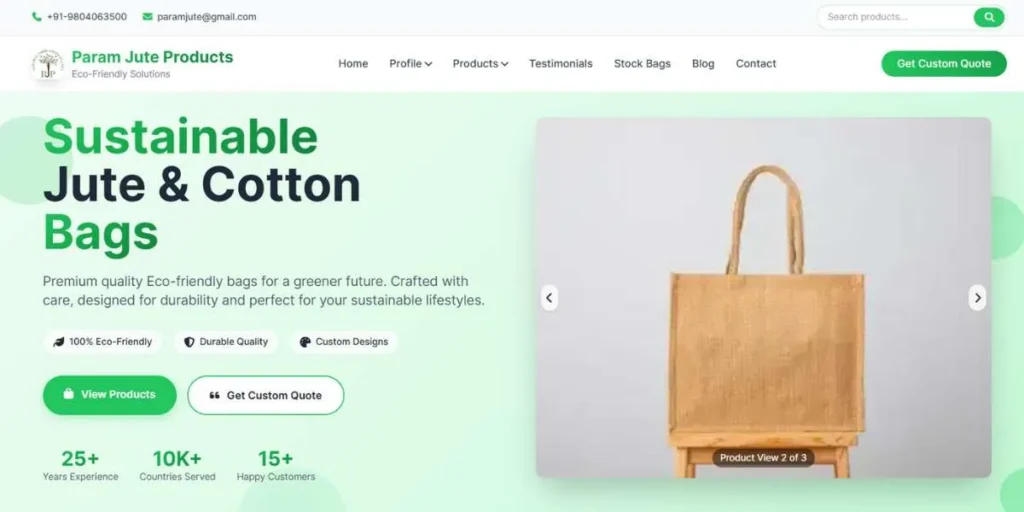This screenshot has height=512, width=1024.
Task: Click the green search magnifier button
Action: point(989,17)
